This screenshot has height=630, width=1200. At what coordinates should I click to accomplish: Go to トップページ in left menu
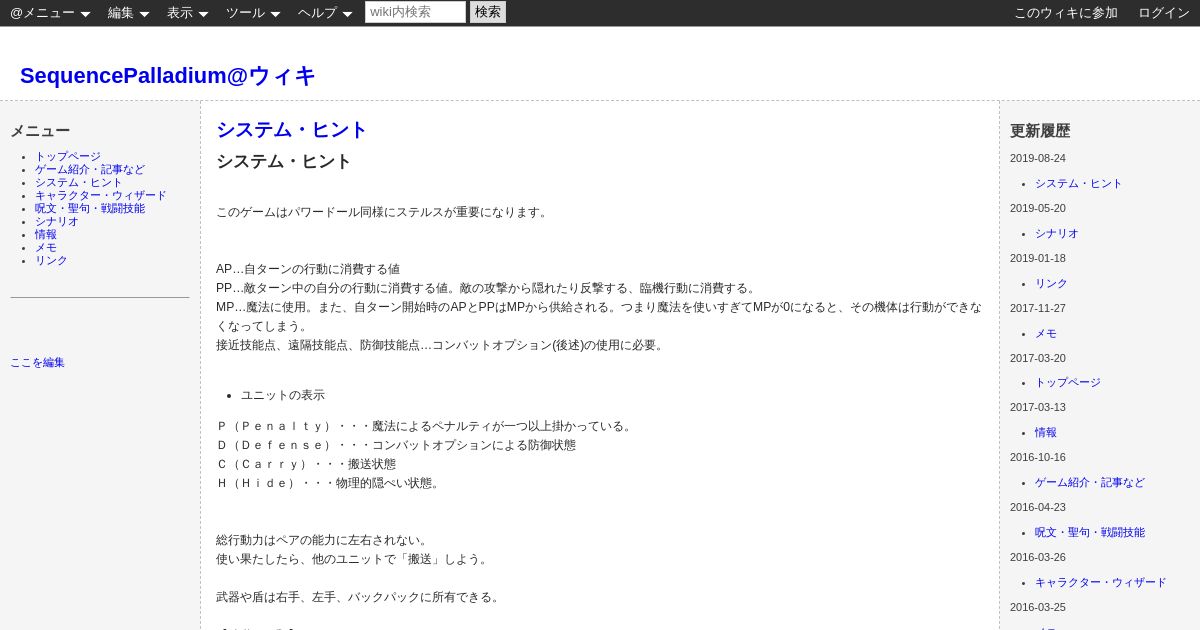tap(68, 157)
